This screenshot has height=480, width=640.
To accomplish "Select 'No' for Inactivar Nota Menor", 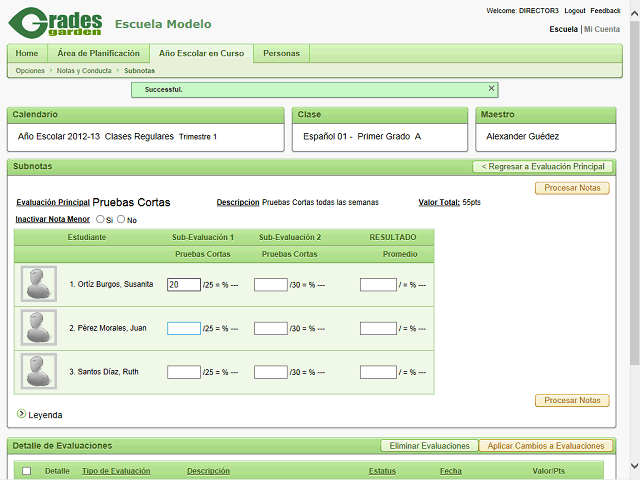I will click(x=121, y=219).
